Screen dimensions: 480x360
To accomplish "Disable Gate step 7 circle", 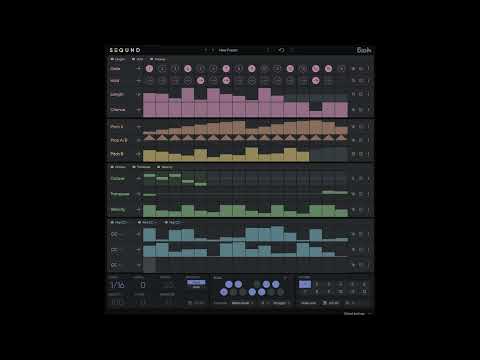I will click(226, 69).
